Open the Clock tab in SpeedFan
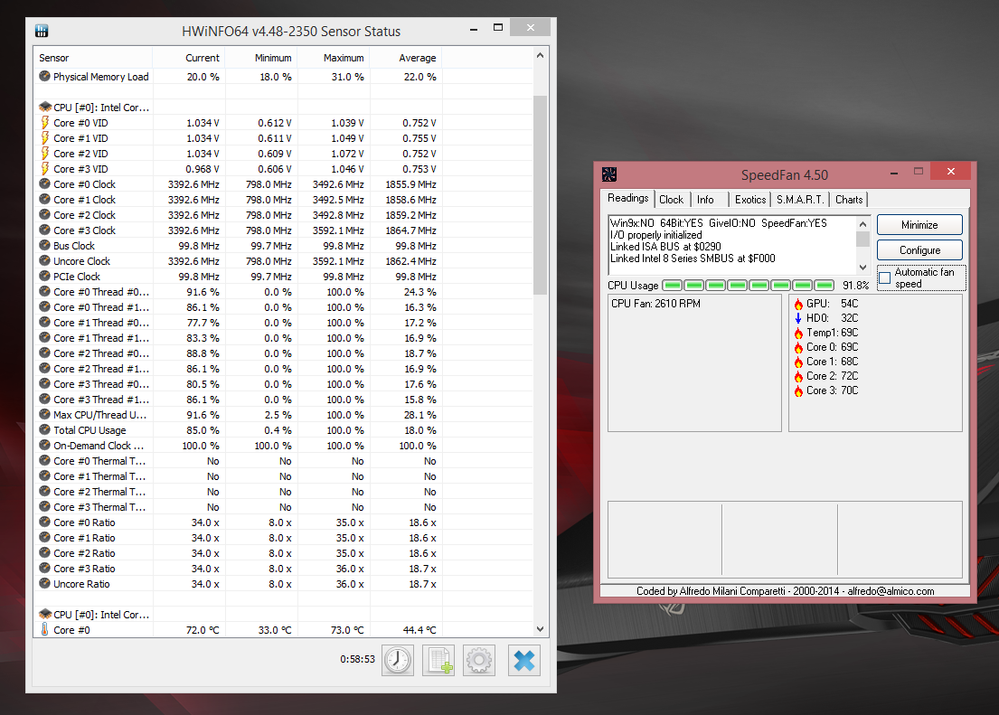This screenshot has height=715, width=999. click(671, 199)
